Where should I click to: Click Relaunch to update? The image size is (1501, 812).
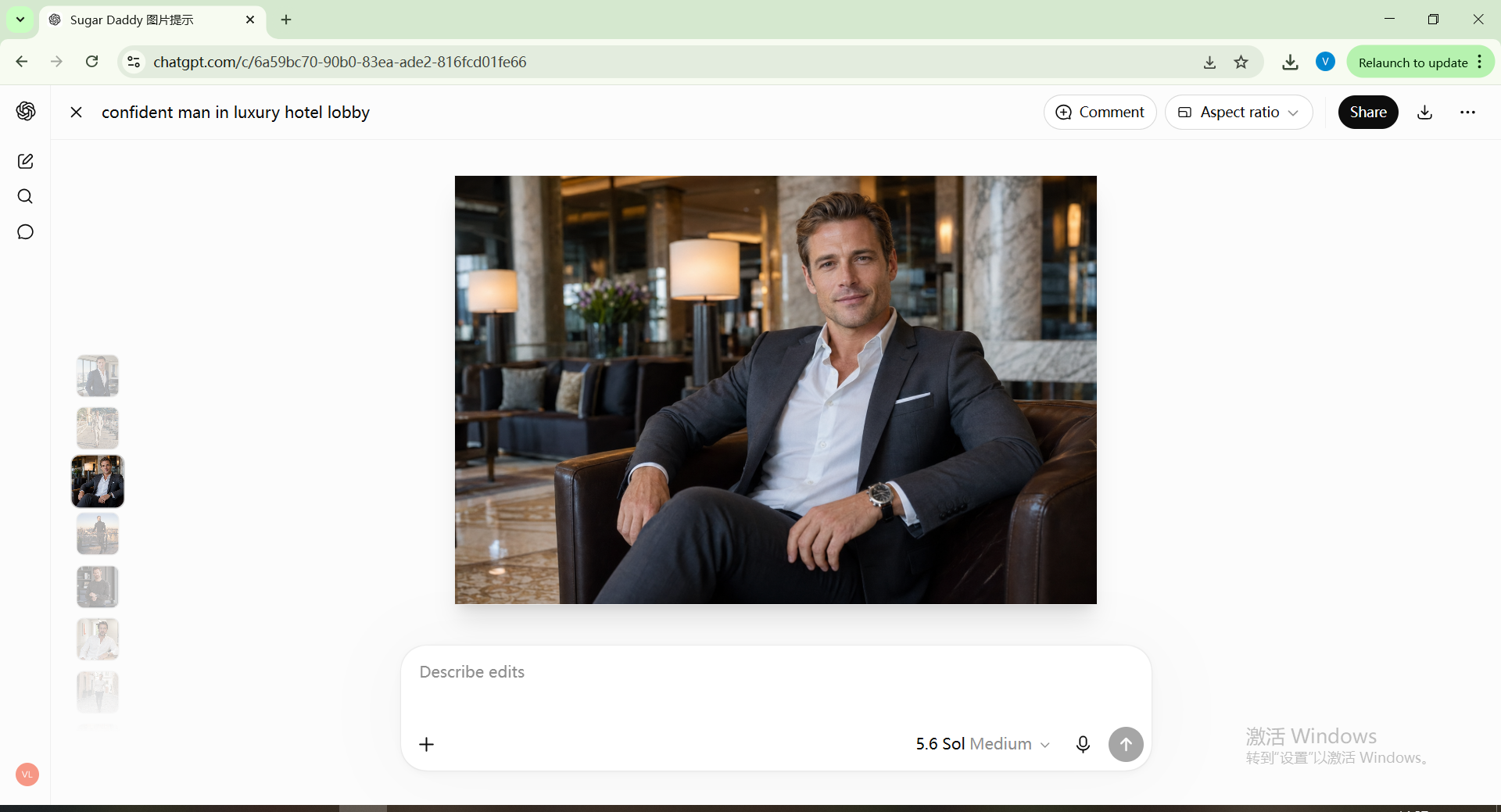[x=1413, y=63]
